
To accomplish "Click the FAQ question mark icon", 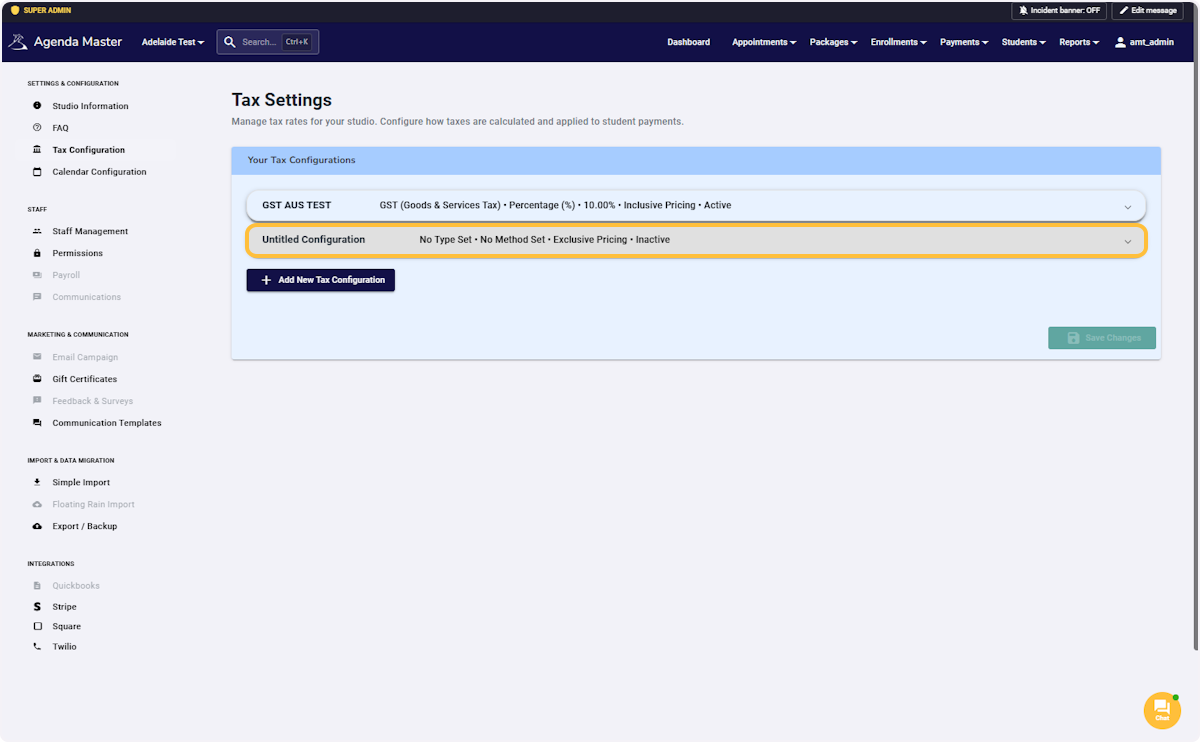I will [x=37, y=128].
